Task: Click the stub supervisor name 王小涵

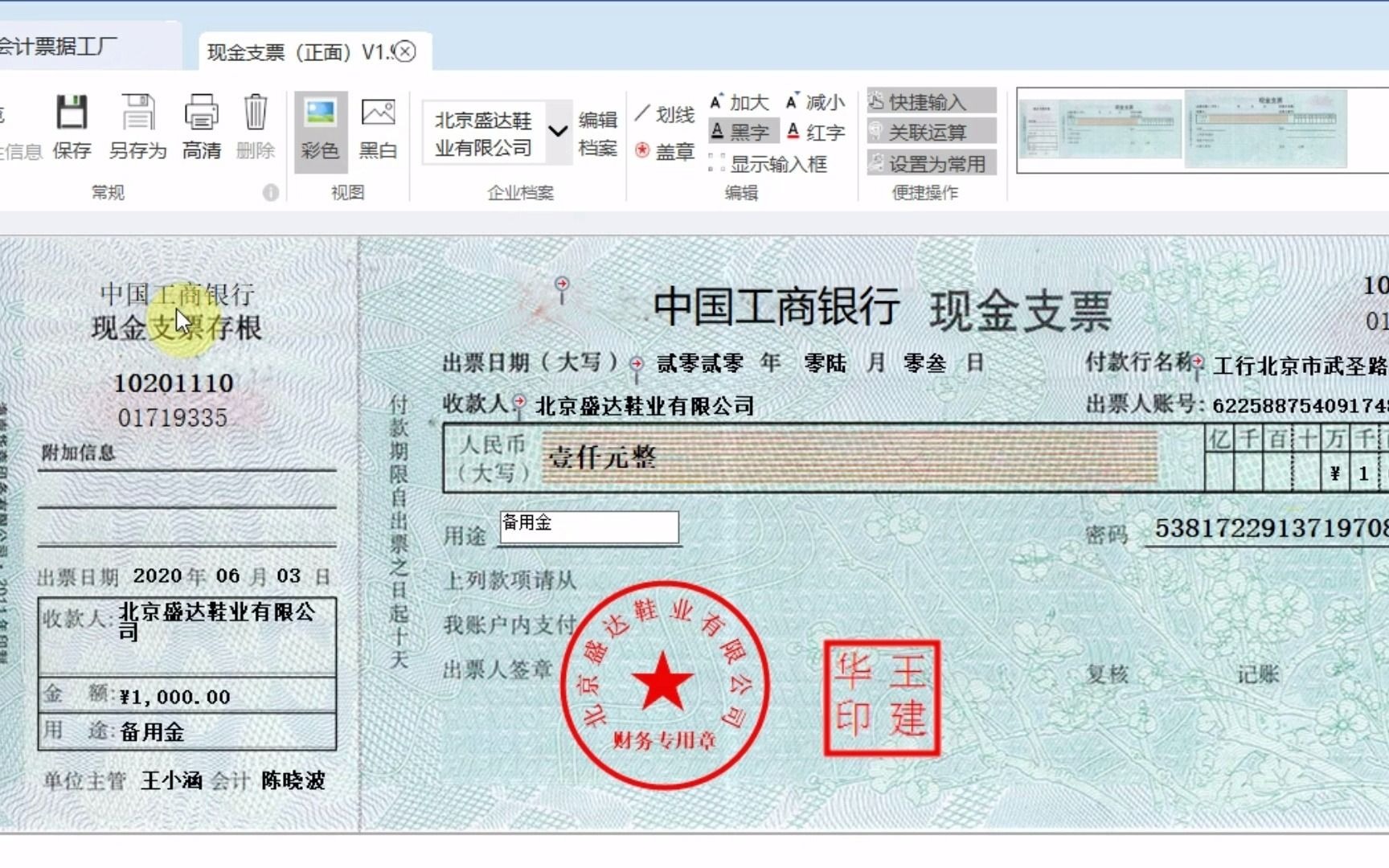Action: click(171, 780)
